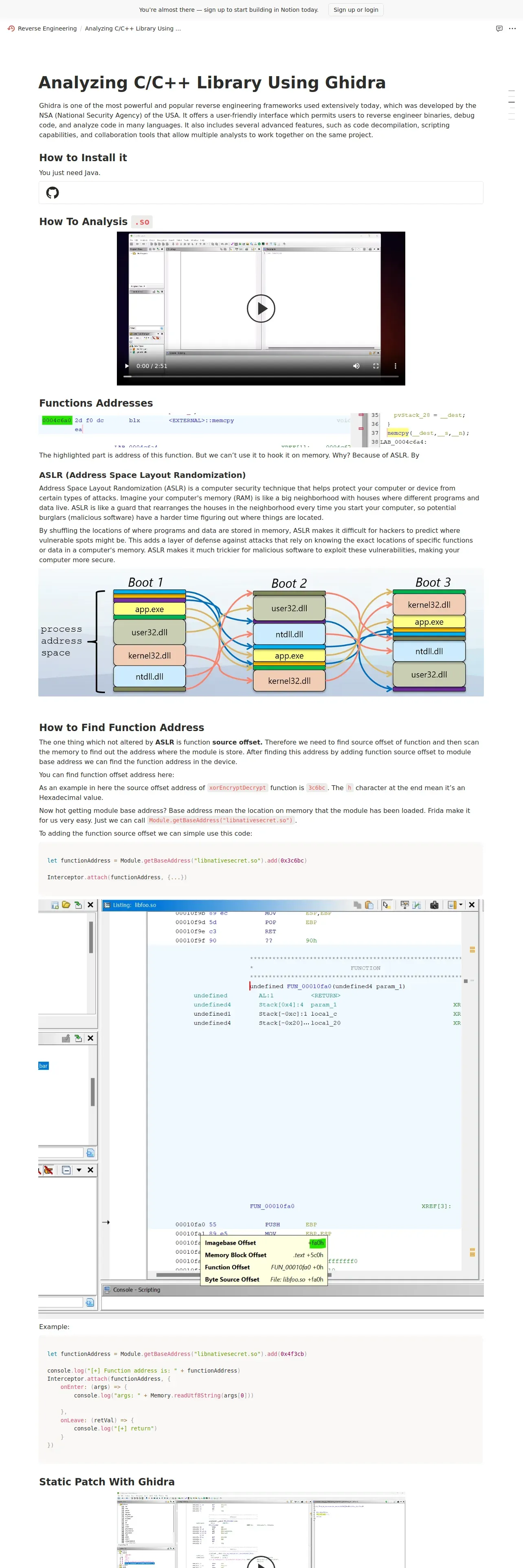Select the Console - Scripting panel title
The width and height of the screenshot is (523, 1568).
point(136,1290)
